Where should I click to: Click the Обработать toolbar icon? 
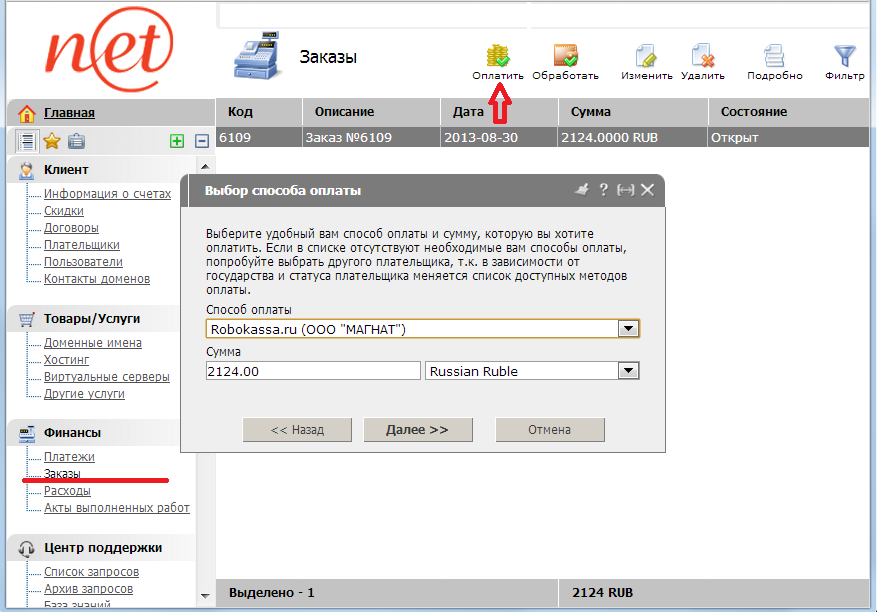click(x=565, y=56)
